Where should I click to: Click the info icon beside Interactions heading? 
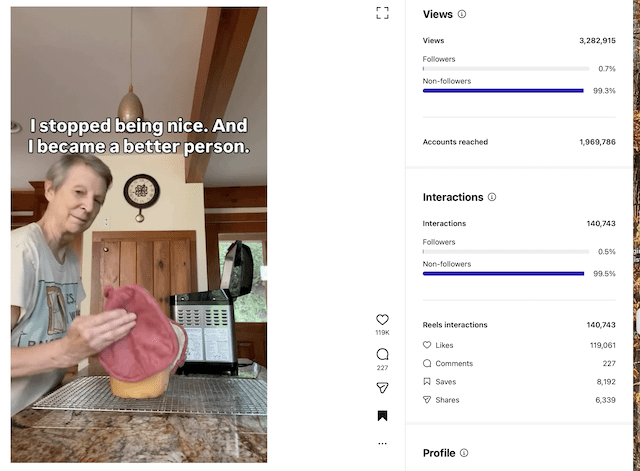492,198
